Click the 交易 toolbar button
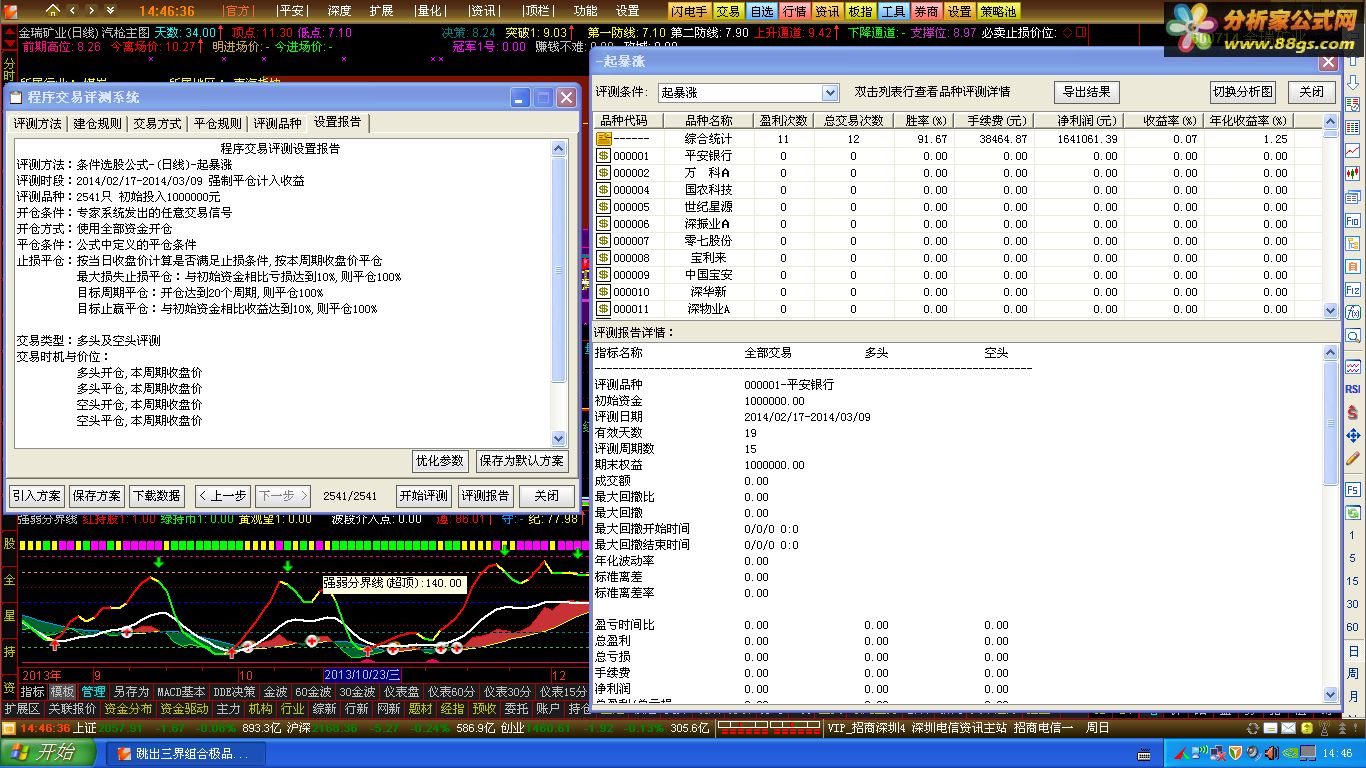The width and height of the screenshot is (1366, 768). 728,11
